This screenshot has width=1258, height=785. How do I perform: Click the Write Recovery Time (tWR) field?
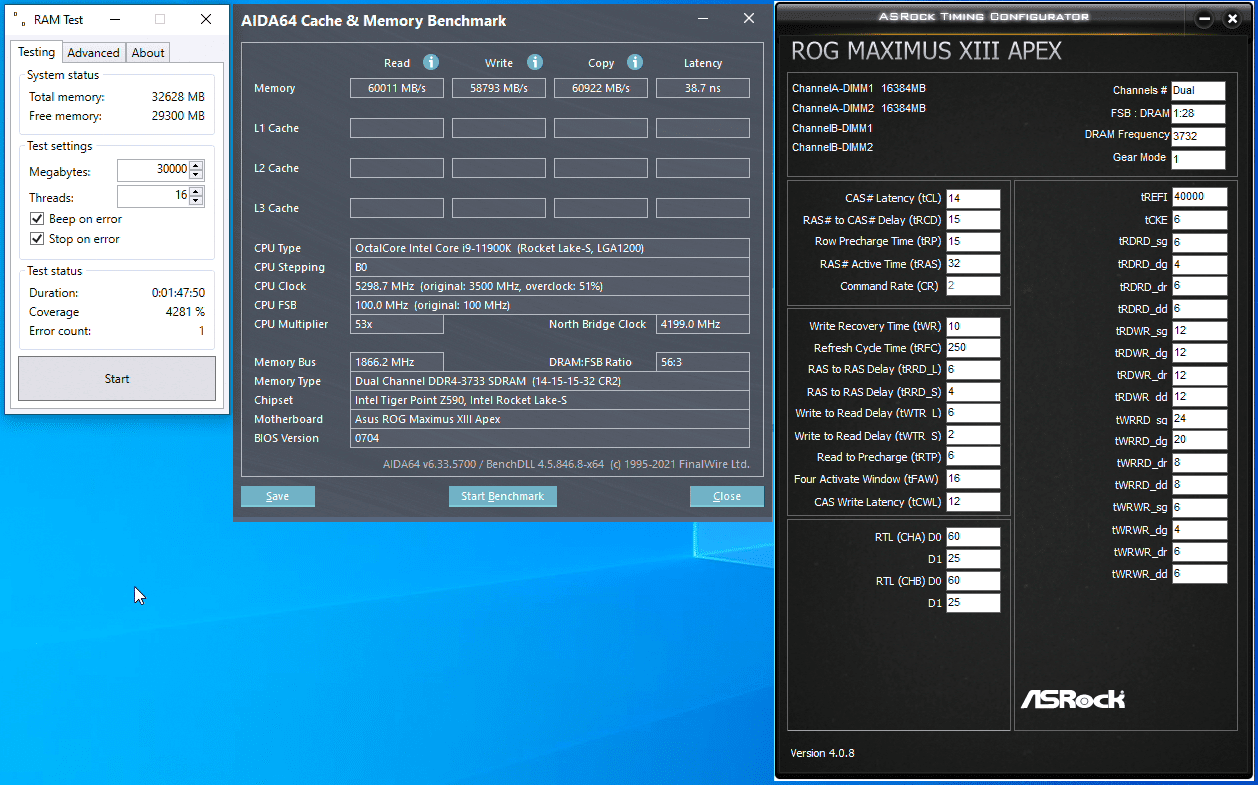point(973,326)
